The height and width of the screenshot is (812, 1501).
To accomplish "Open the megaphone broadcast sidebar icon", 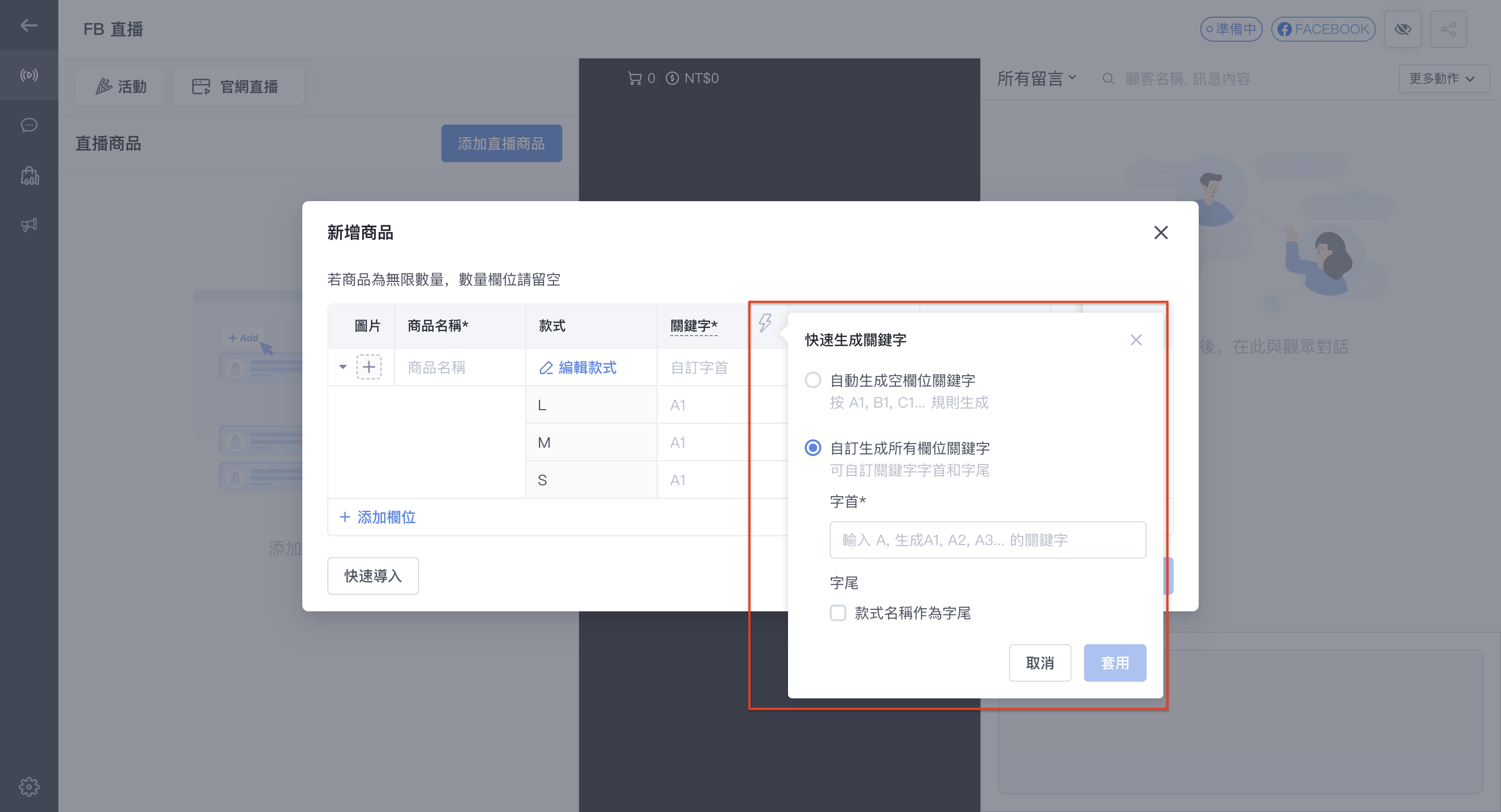I will 29,225.
